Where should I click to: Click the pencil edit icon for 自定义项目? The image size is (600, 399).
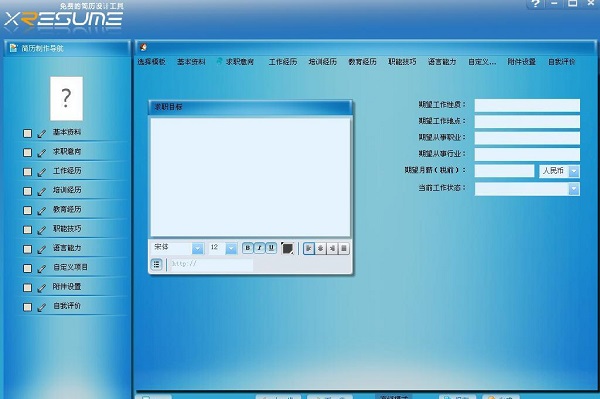click(41, 269)
